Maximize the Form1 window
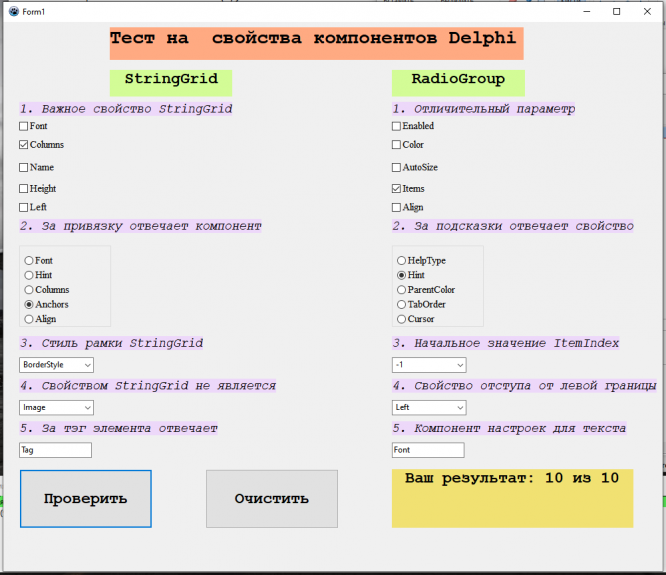 click(616, 11)
